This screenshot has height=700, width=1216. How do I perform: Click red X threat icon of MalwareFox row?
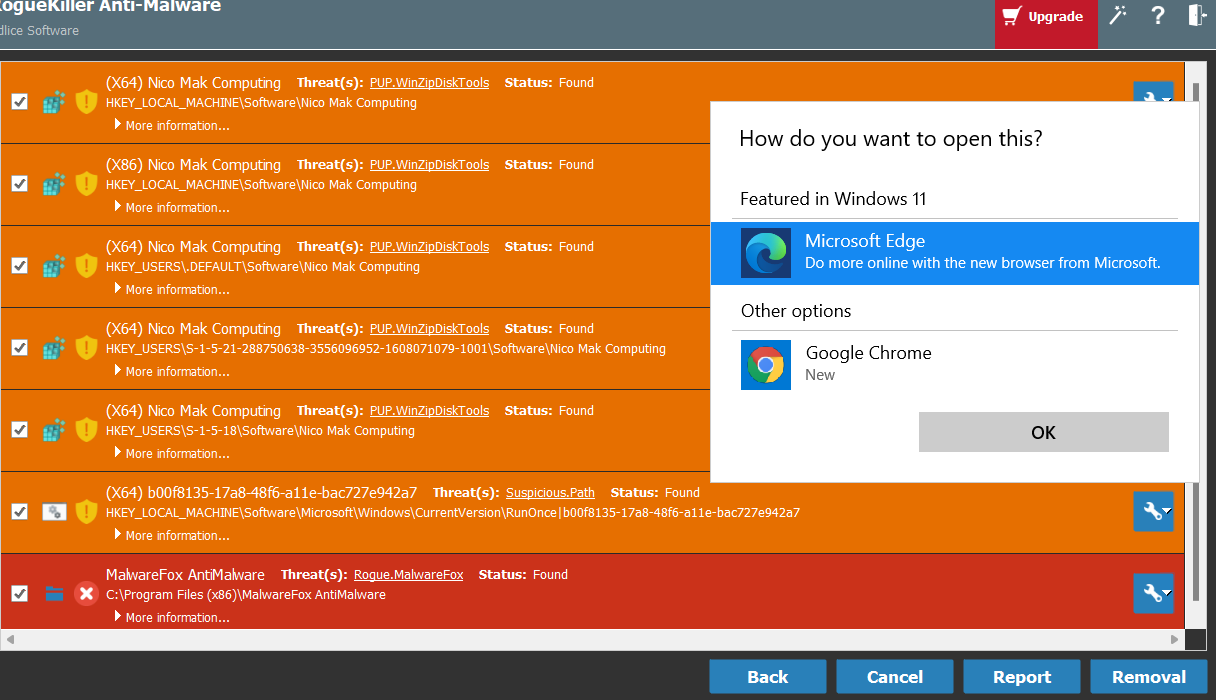[87, 594]
